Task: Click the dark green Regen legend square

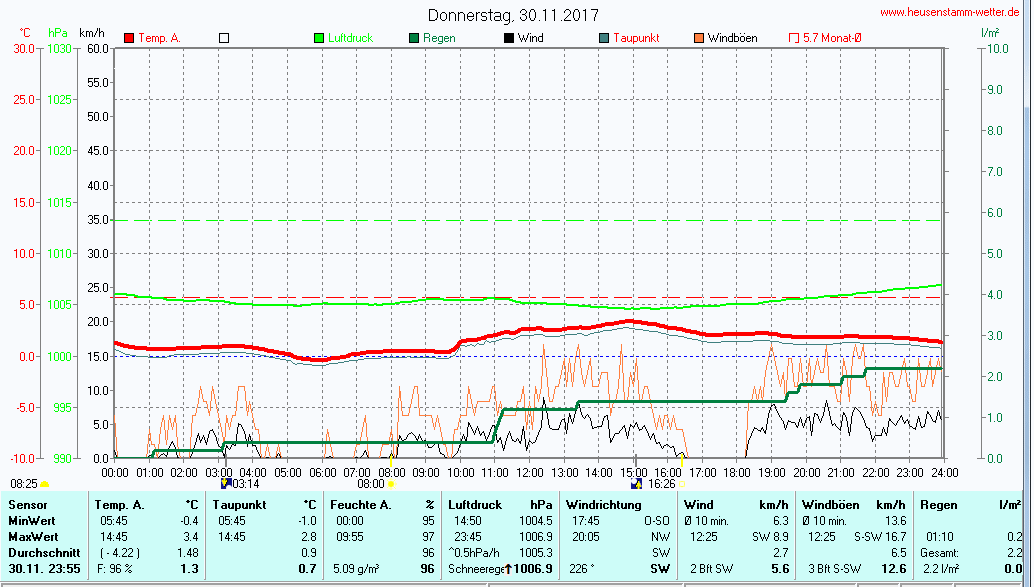Action: point(414,38)
